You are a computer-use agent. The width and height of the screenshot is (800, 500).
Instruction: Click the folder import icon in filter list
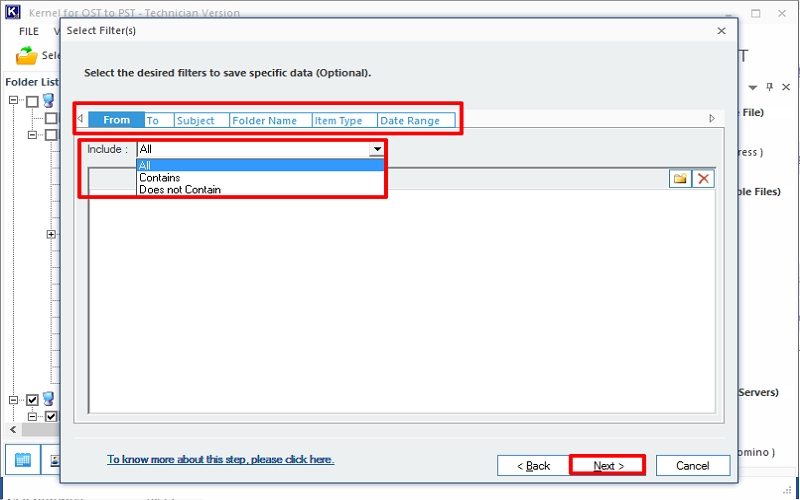click(680, 178)
